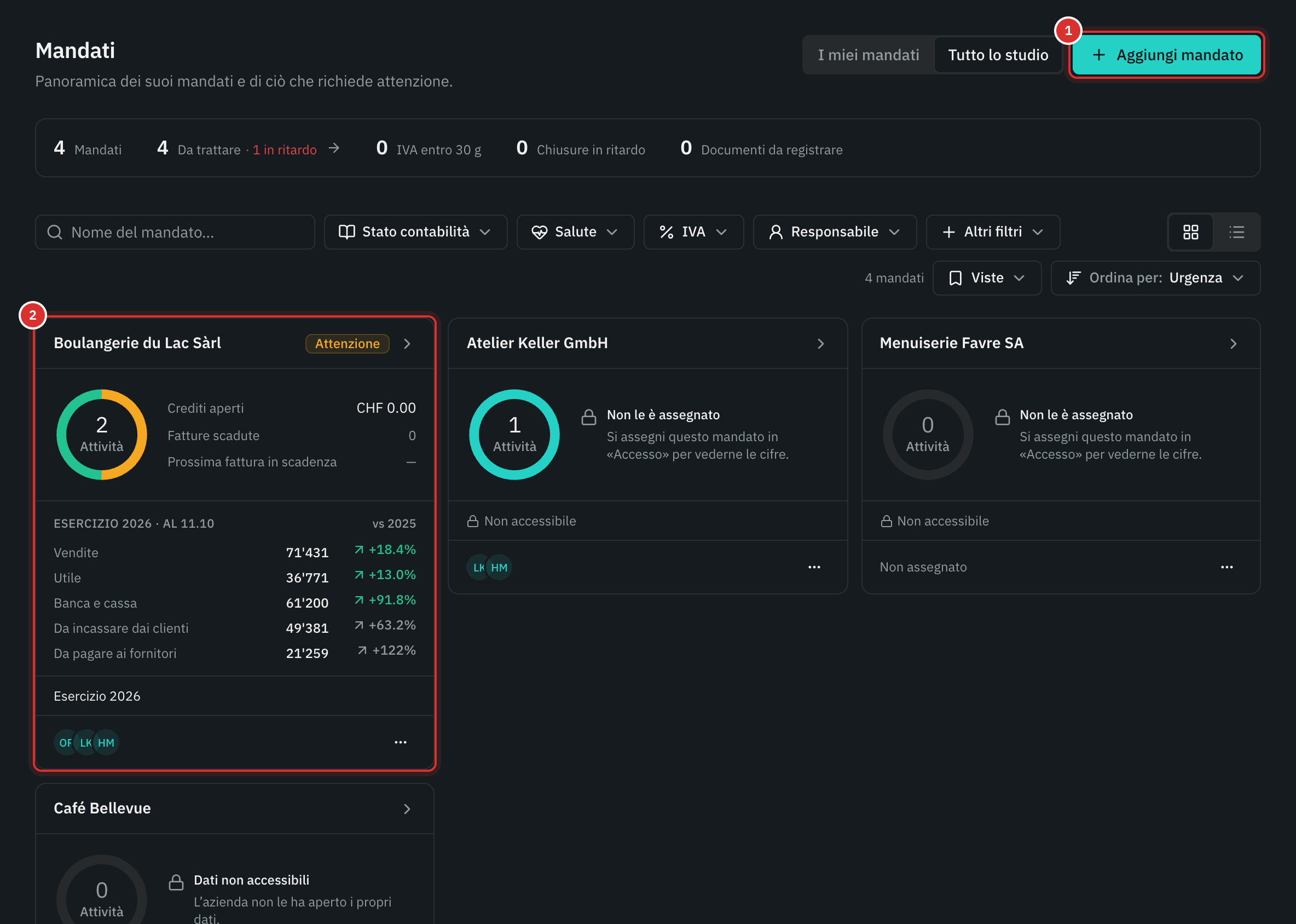Open Café Bellevue chevron arrow
Screen dimensions: 1296x924
click(407, 809)
